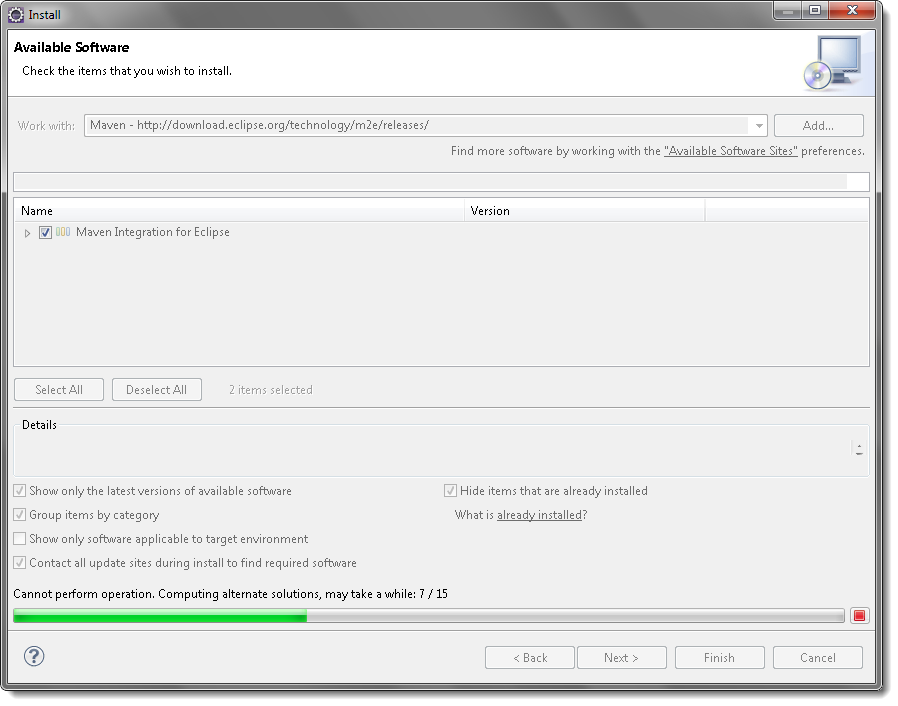The image size is (898, 706).
Task: Click the Details section scroll stepper
Action: (858, 449)
